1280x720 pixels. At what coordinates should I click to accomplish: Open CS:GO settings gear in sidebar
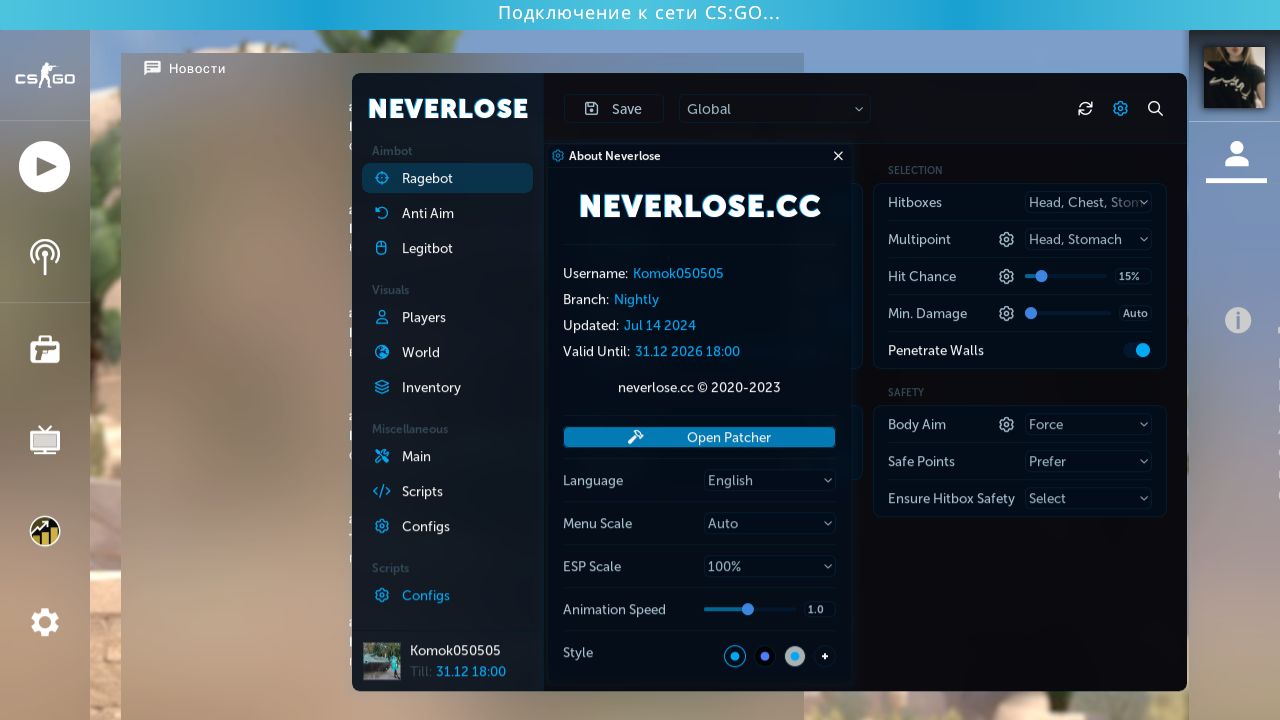click(44, 623)
